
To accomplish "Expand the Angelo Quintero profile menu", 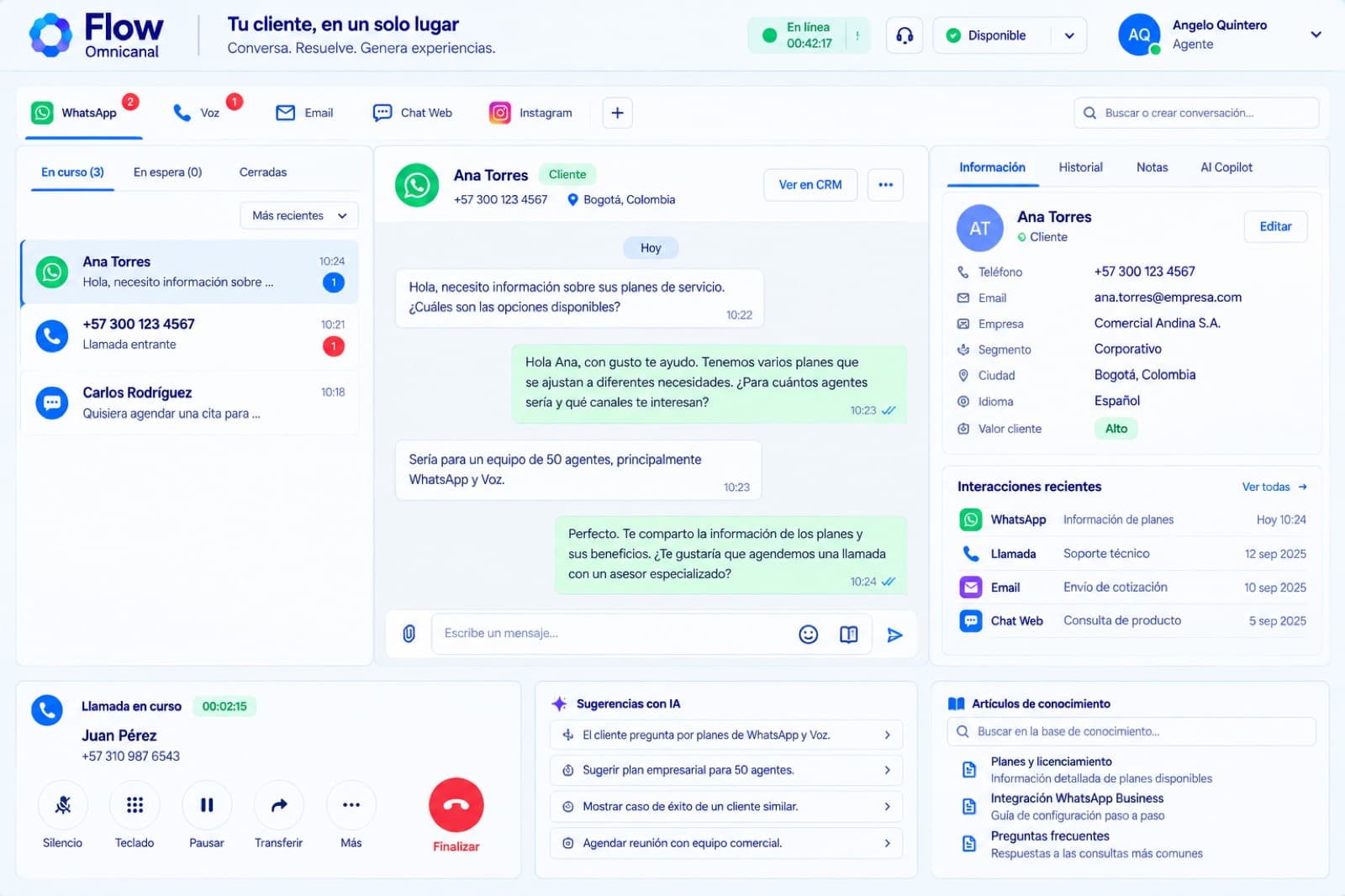I will pyautogui.click(x=1316, y=34).
